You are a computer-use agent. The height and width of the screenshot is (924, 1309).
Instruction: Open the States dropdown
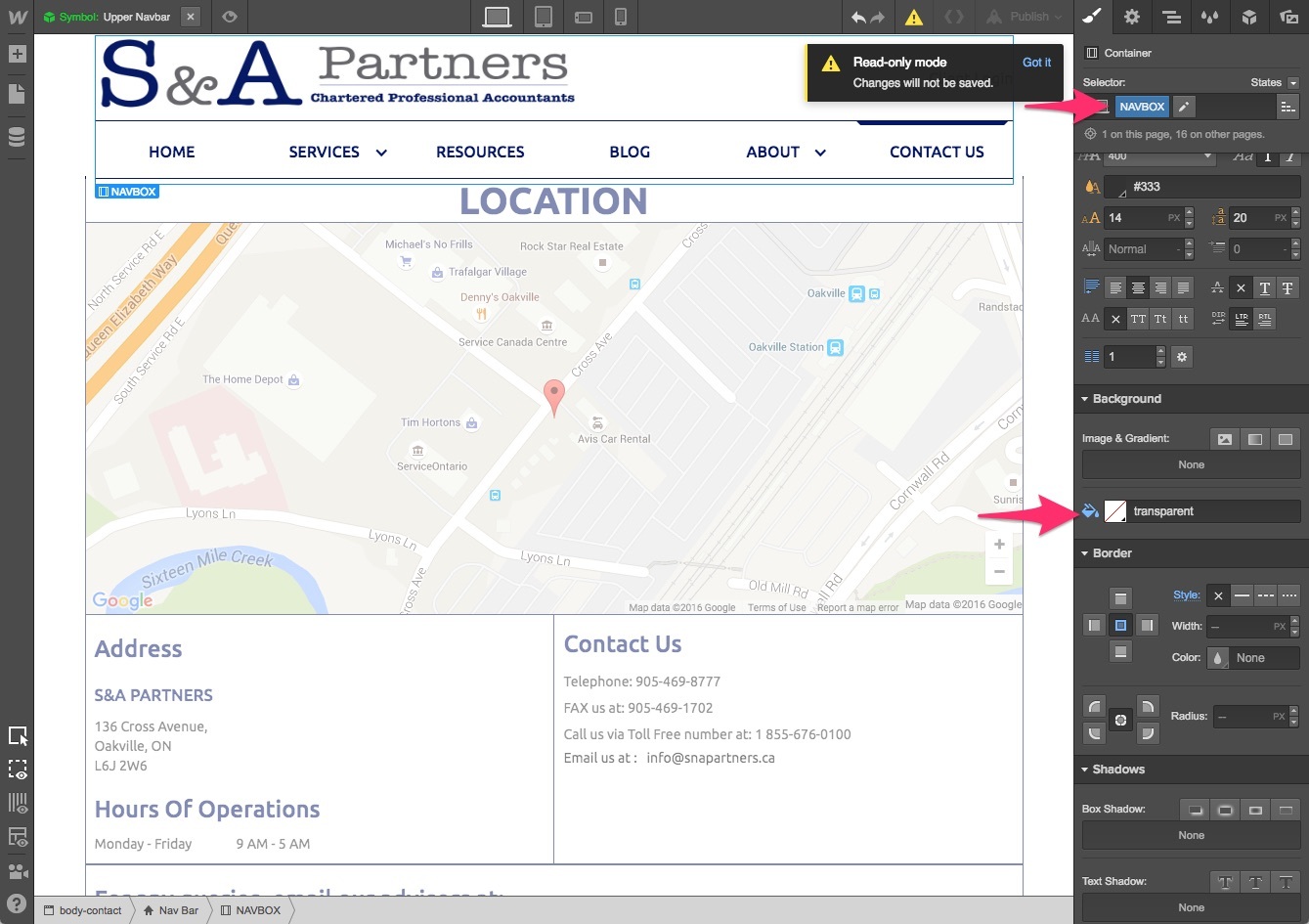[1275, 83]
